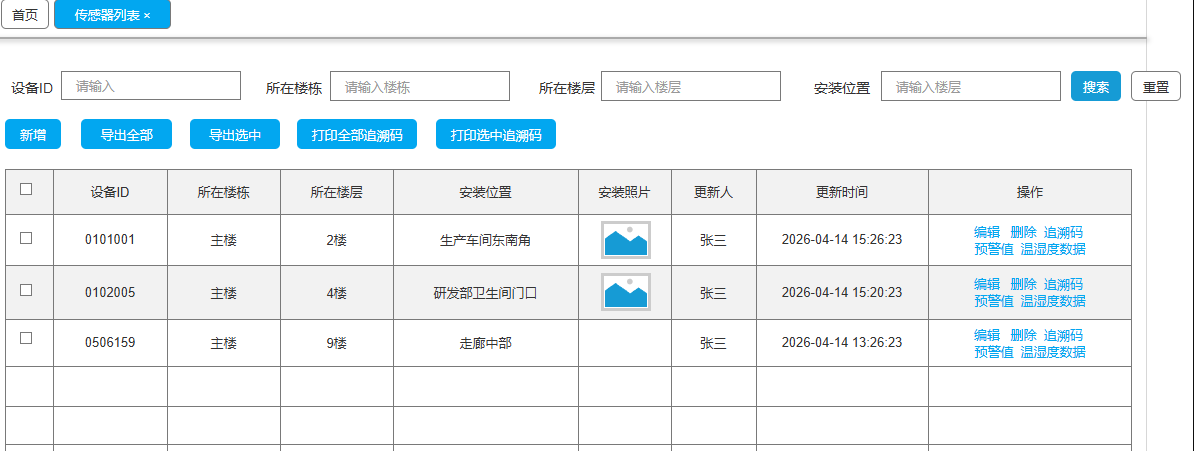Focus the 所在楼栋 input field
The width and height of the screenshot is (1194, 451).
420,86
